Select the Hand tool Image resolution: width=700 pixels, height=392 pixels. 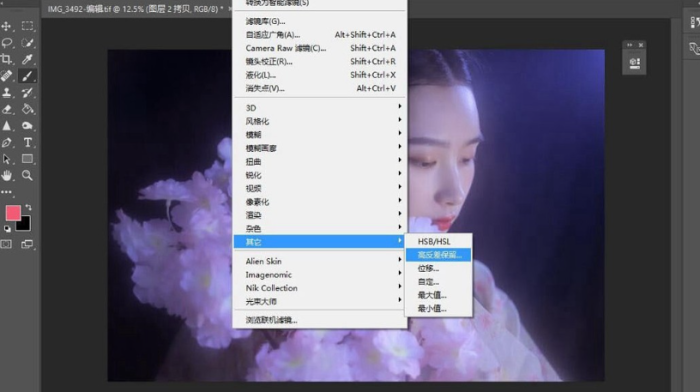(x=7, y=175)
